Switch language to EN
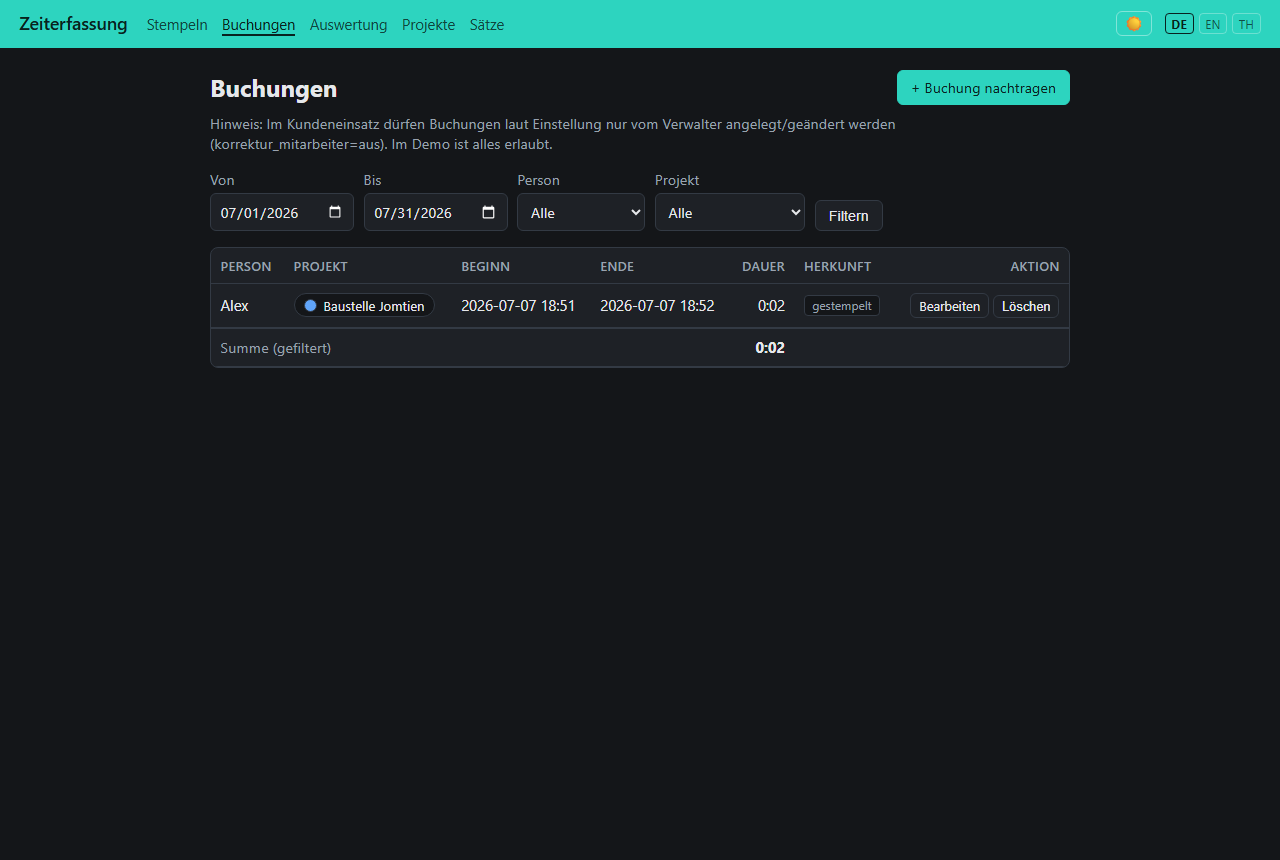The height and width of the screenshot is (860, 1280). pos(1213,24)
